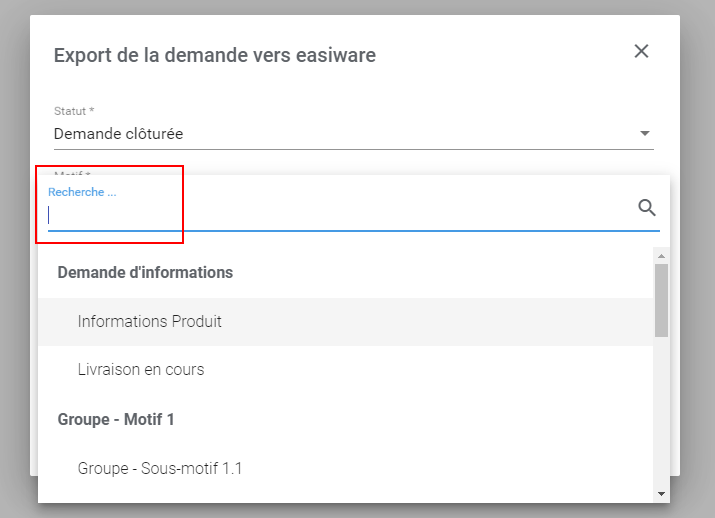Select the "Informations Produit" option
This screenshot has height=518, width=715.
(150, 322)
